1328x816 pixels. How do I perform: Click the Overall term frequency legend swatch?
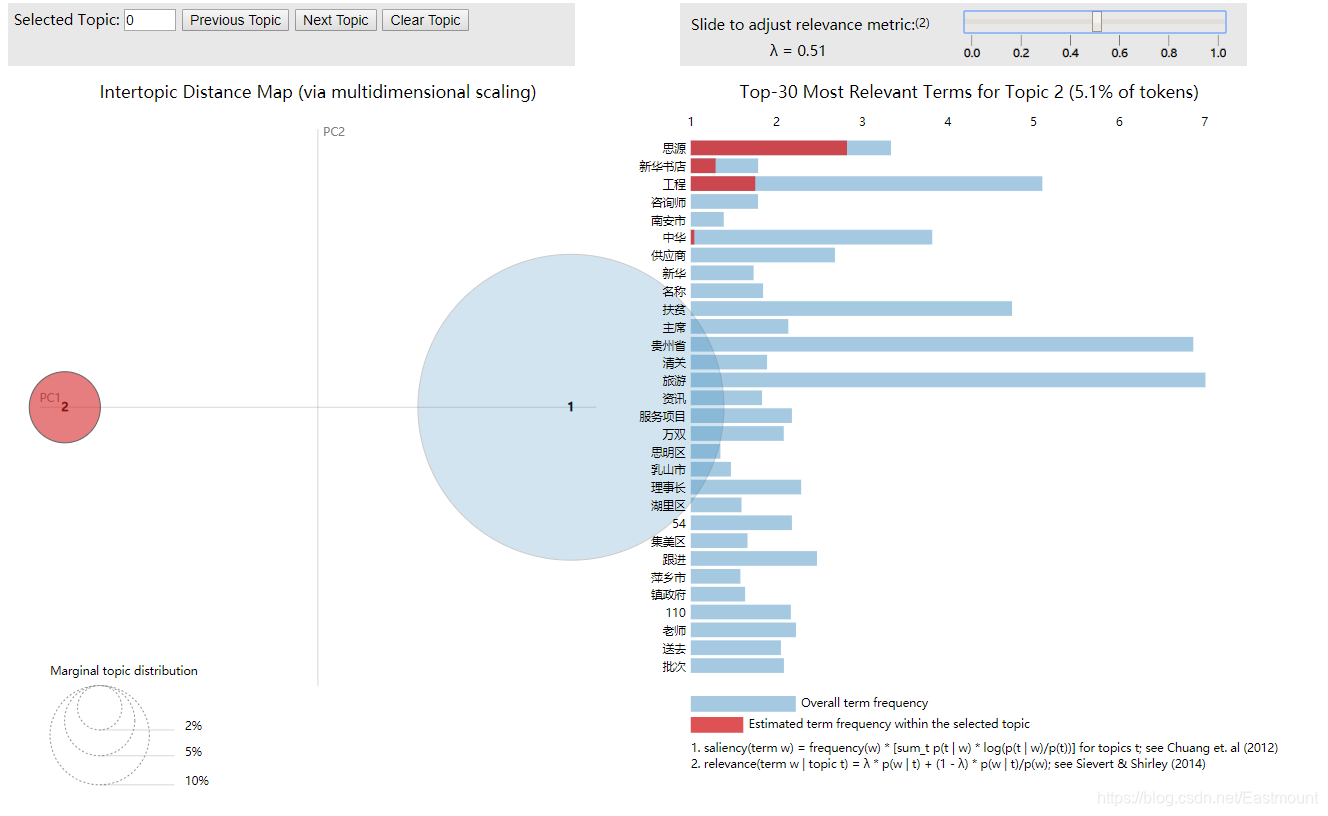[x=743, y=703]
